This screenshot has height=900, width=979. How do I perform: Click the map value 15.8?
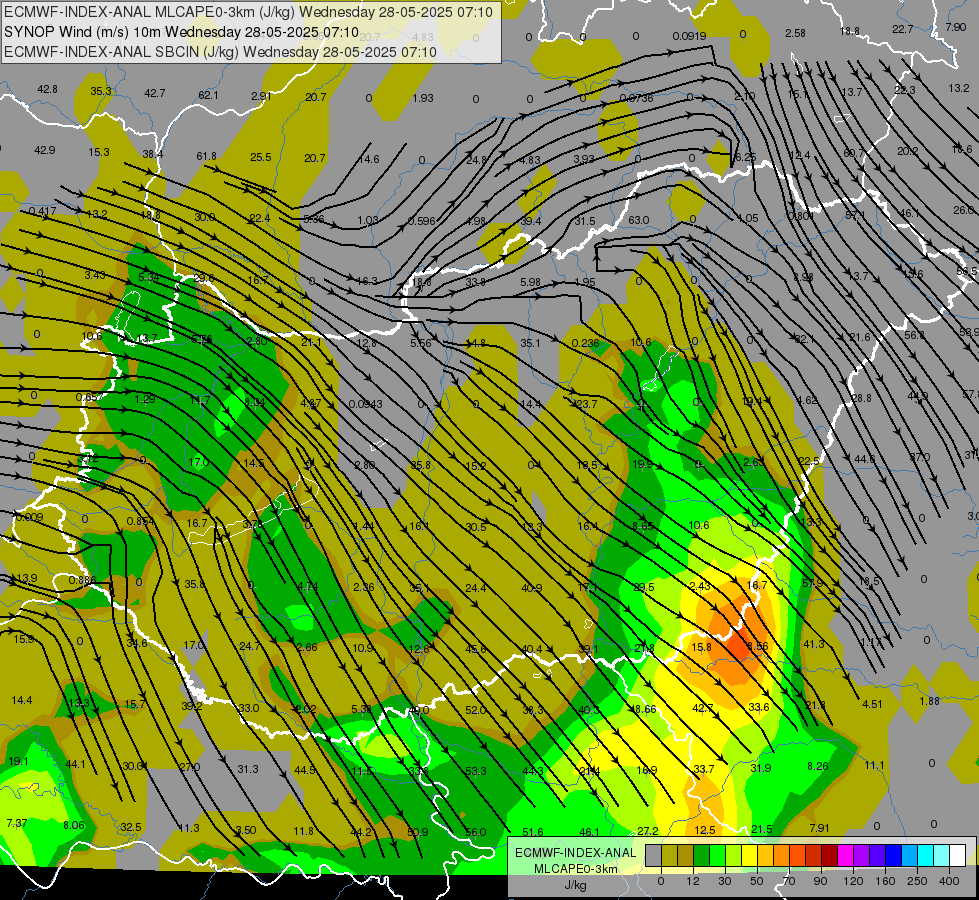(x=702, y=646)
